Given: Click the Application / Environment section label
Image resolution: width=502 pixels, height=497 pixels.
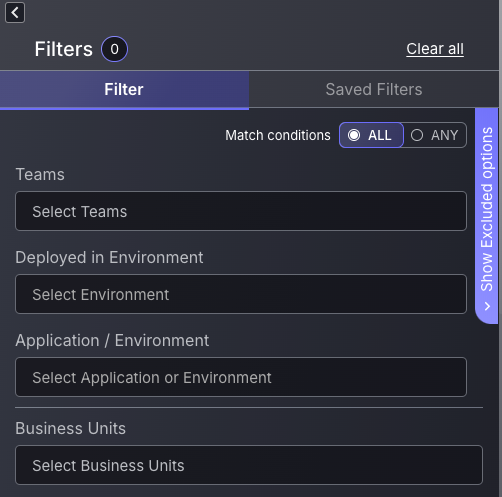Looking at the screenshot, I should pos(112,341).
